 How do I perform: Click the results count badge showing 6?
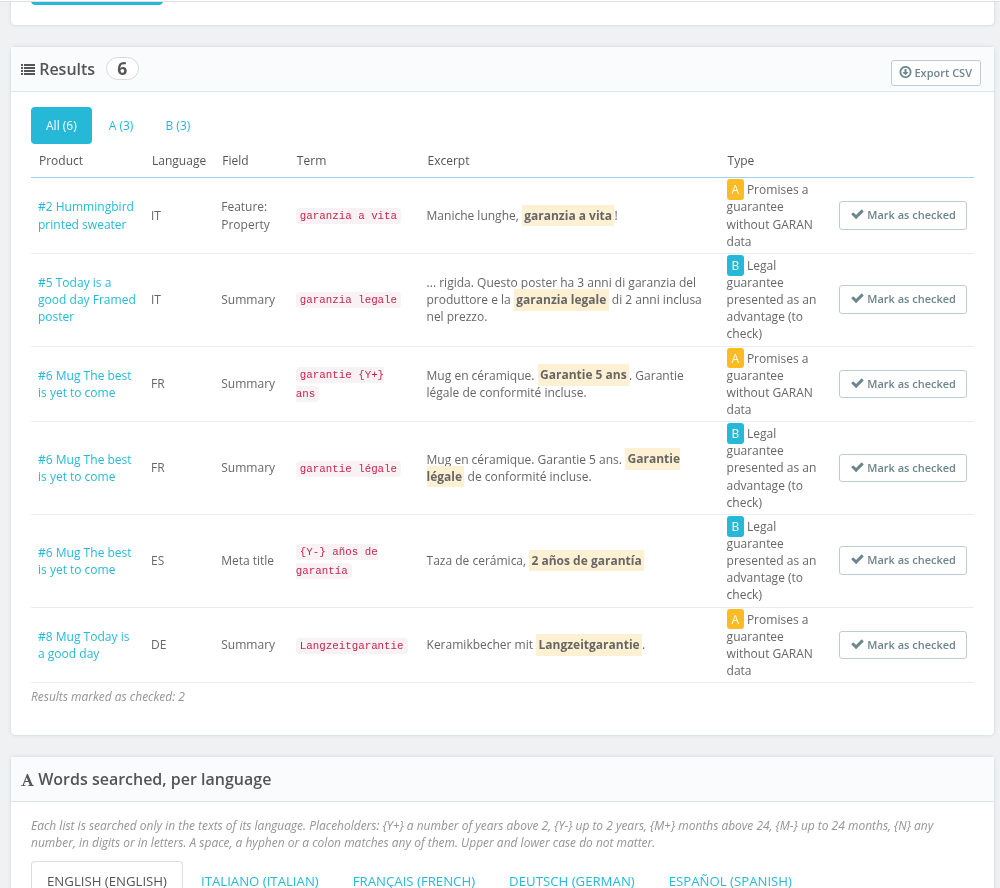tap(122, 69)
